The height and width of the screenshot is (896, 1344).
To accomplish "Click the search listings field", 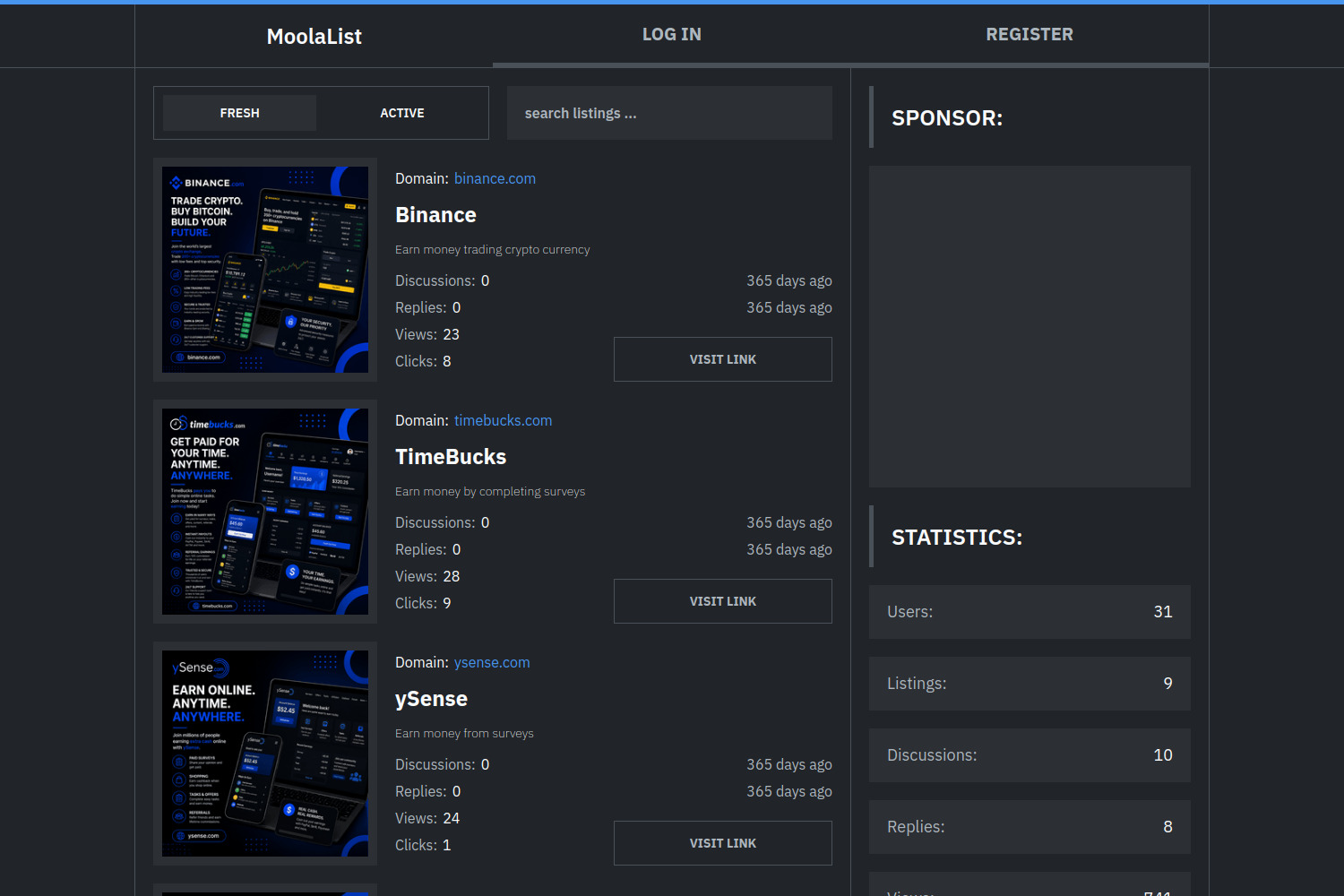I will click(669, 113).
